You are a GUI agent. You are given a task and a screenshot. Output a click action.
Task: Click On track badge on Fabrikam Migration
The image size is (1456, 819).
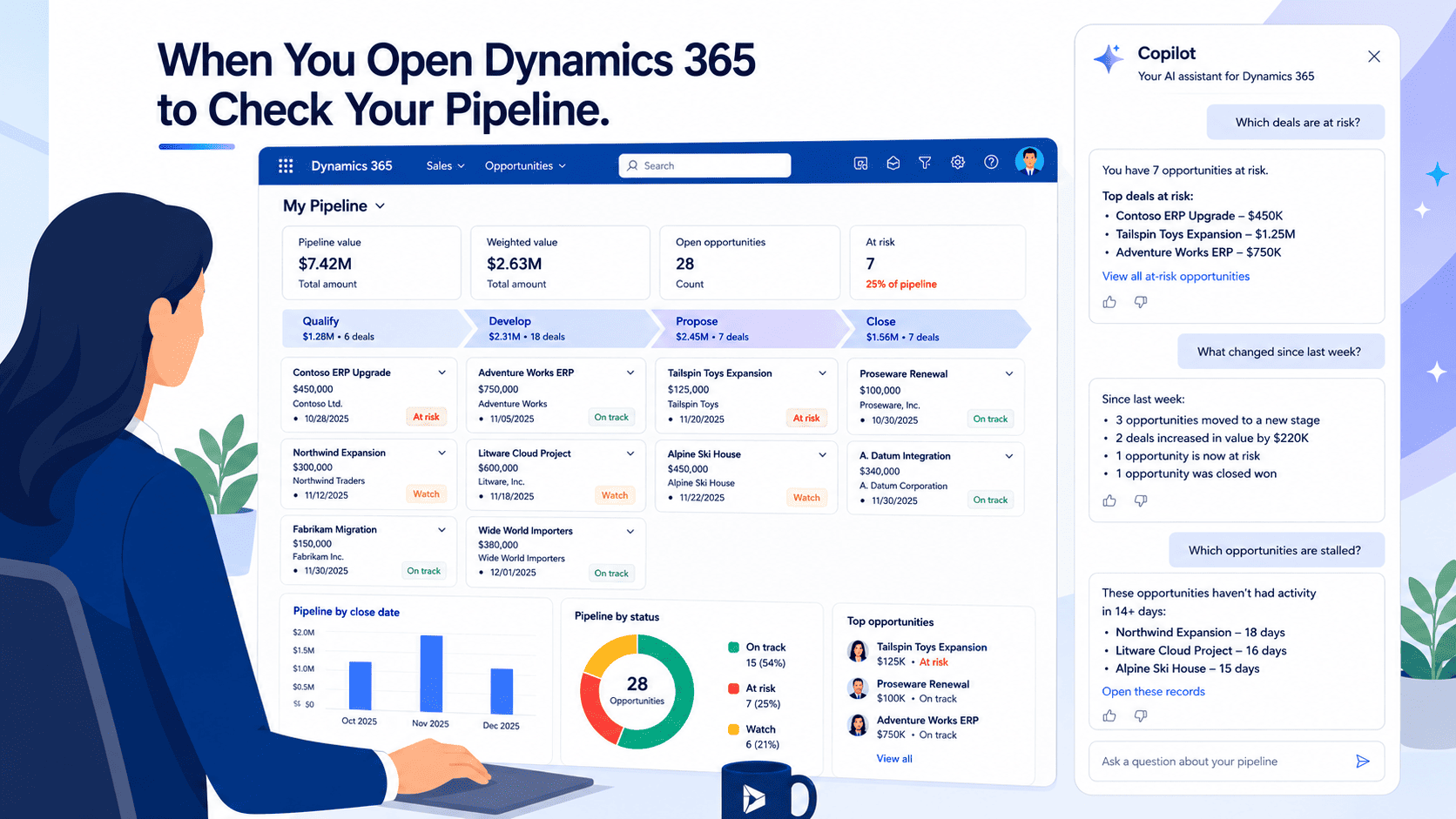[x=424, y=571]
